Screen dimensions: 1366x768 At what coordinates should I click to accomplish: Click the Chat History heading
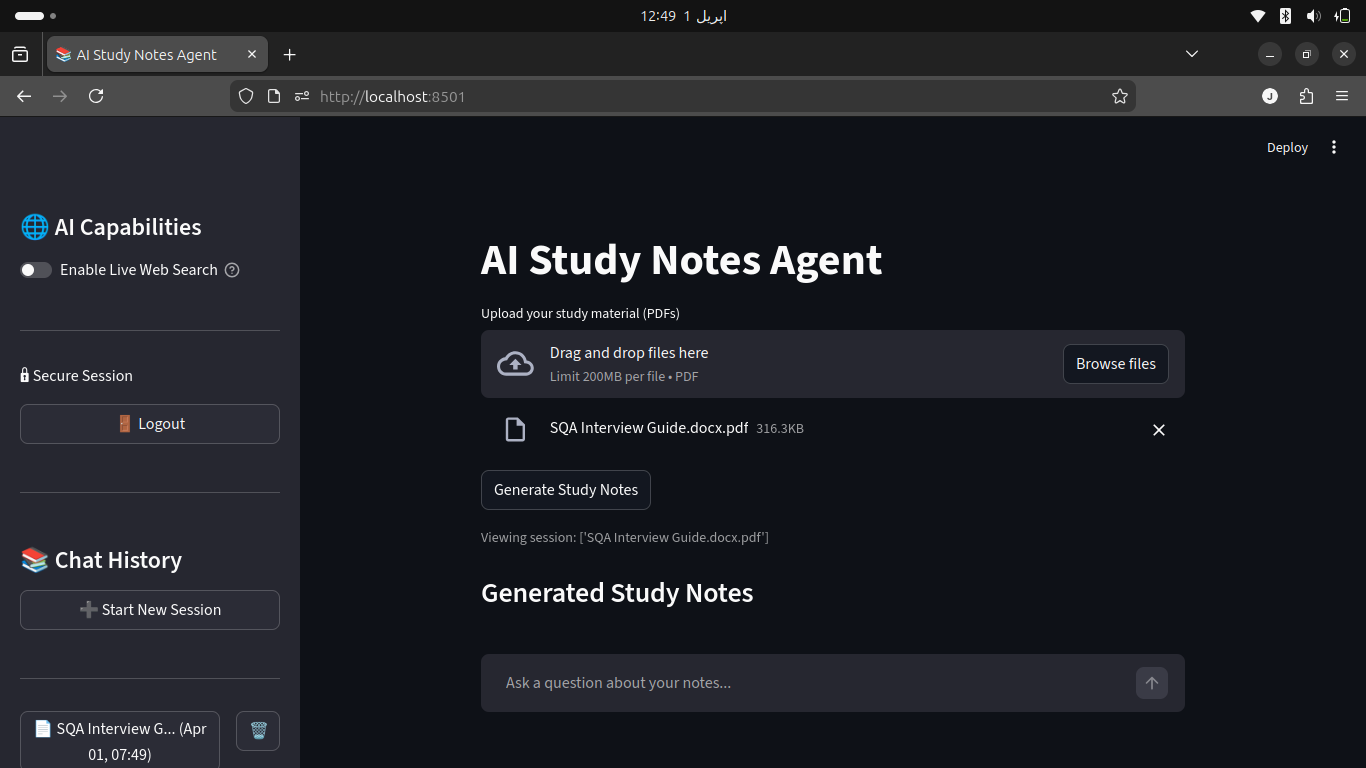(101, 560)
